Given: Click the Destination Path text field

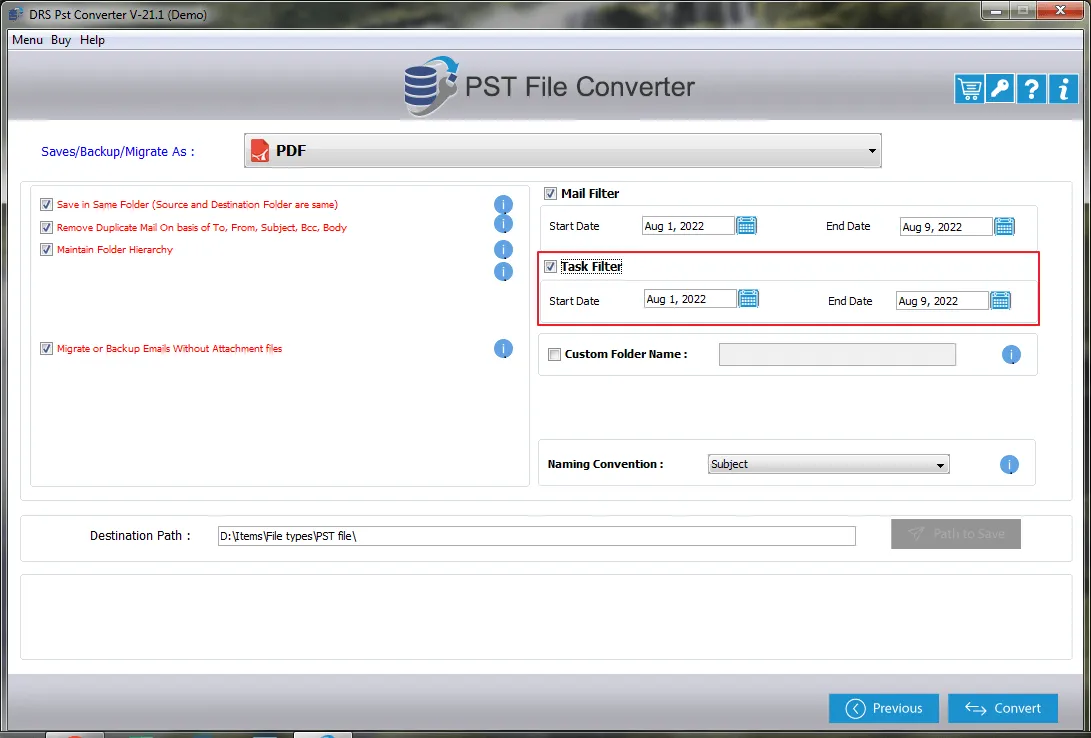Looking at the screenshot, I should point(536,536).
